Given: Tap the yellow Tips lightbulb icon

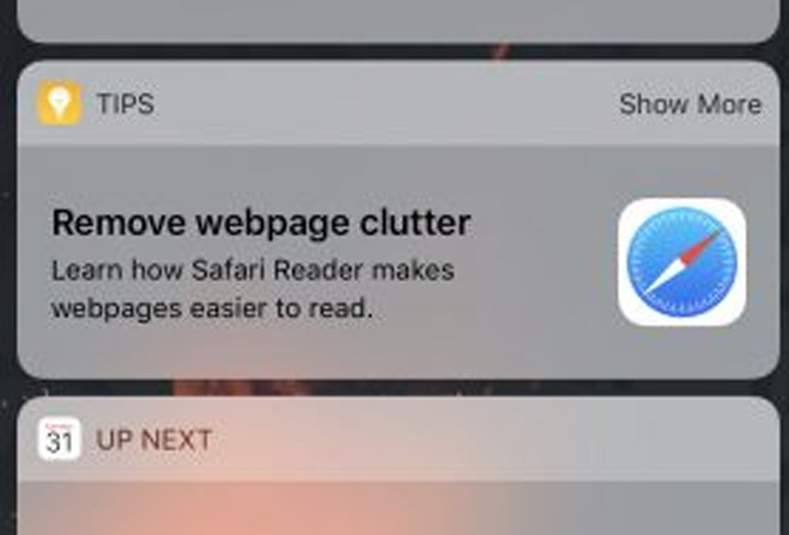Looking at the screenshot, I should (59, 103).
